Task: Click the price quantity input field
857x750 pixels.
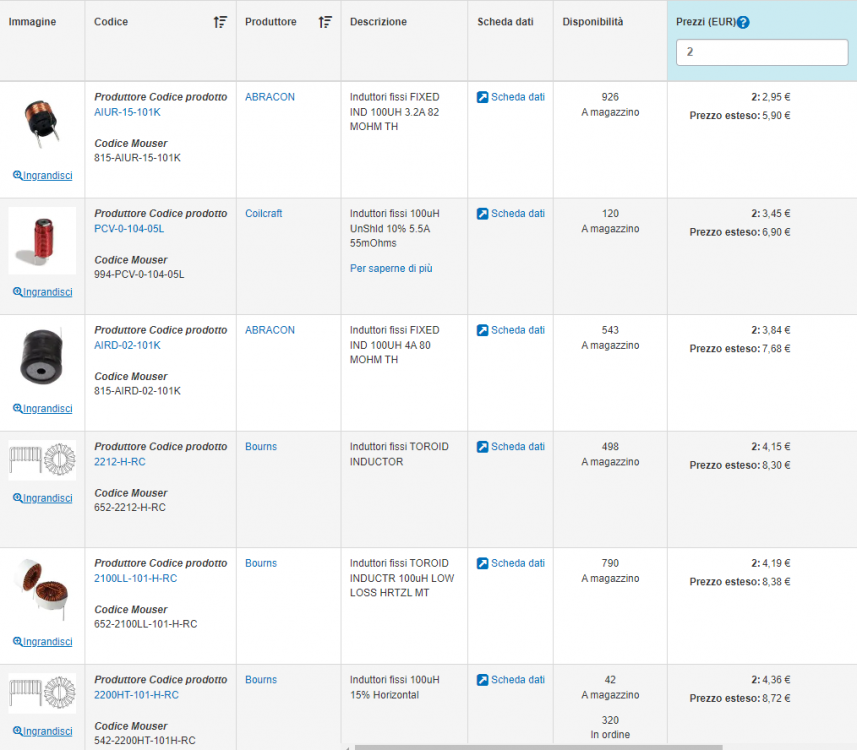Action: pyautogui.click(x=762, y=53)
